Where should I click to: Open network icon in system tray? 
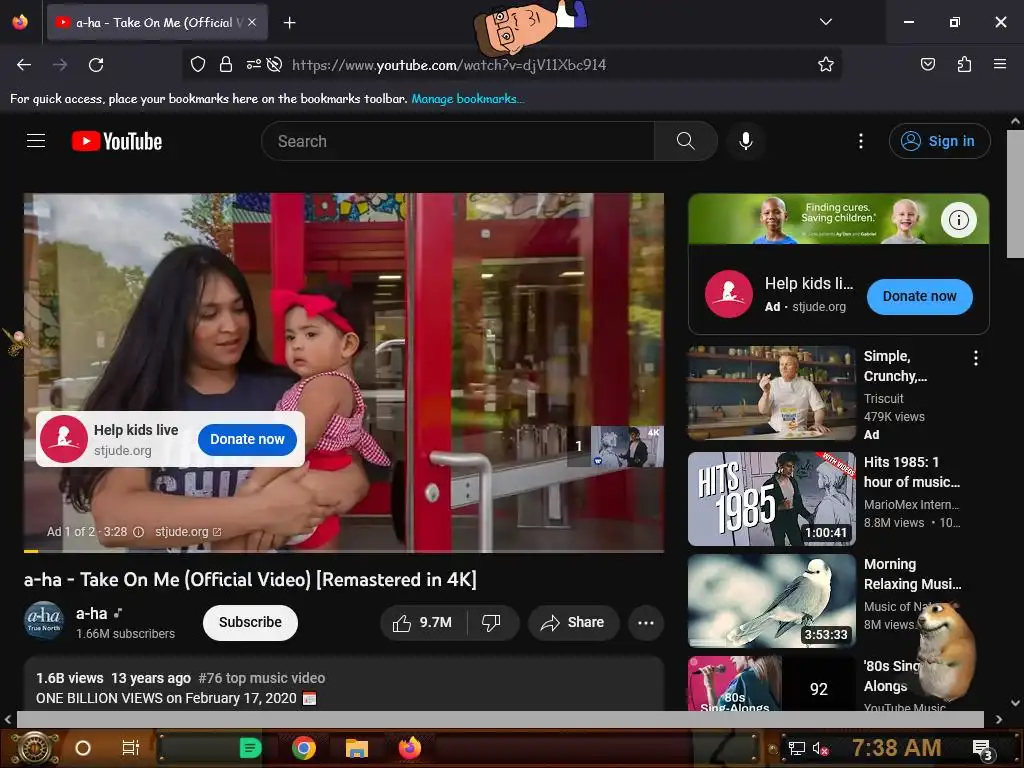pyautogui.click(x=796, y=748)
